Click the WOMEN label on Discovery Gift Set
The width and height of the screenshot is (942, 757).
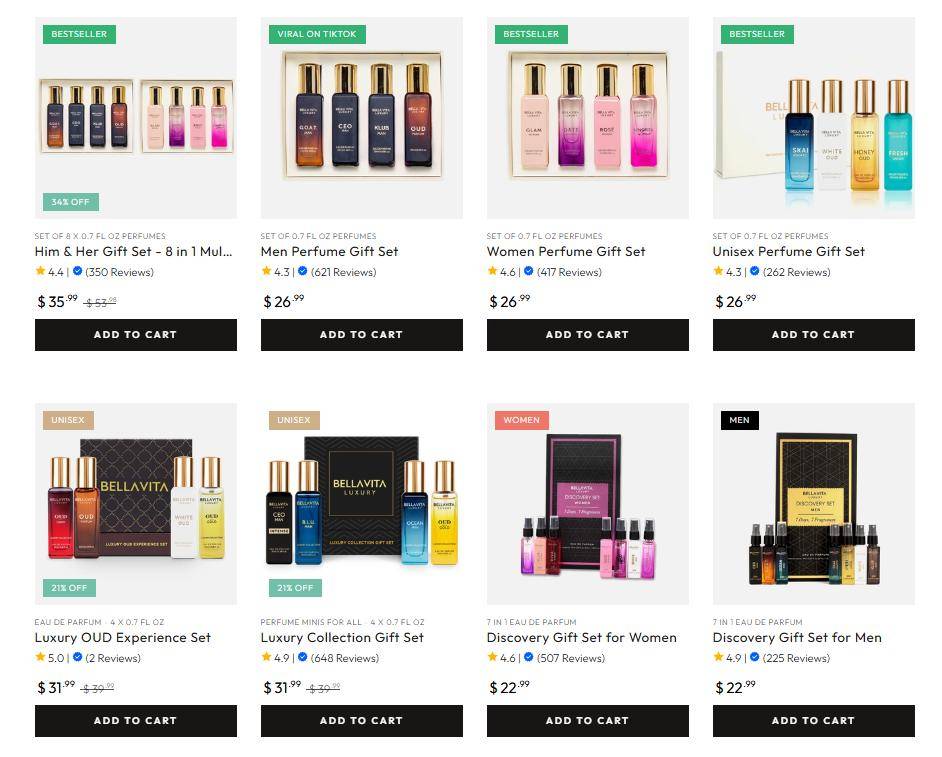521,420
